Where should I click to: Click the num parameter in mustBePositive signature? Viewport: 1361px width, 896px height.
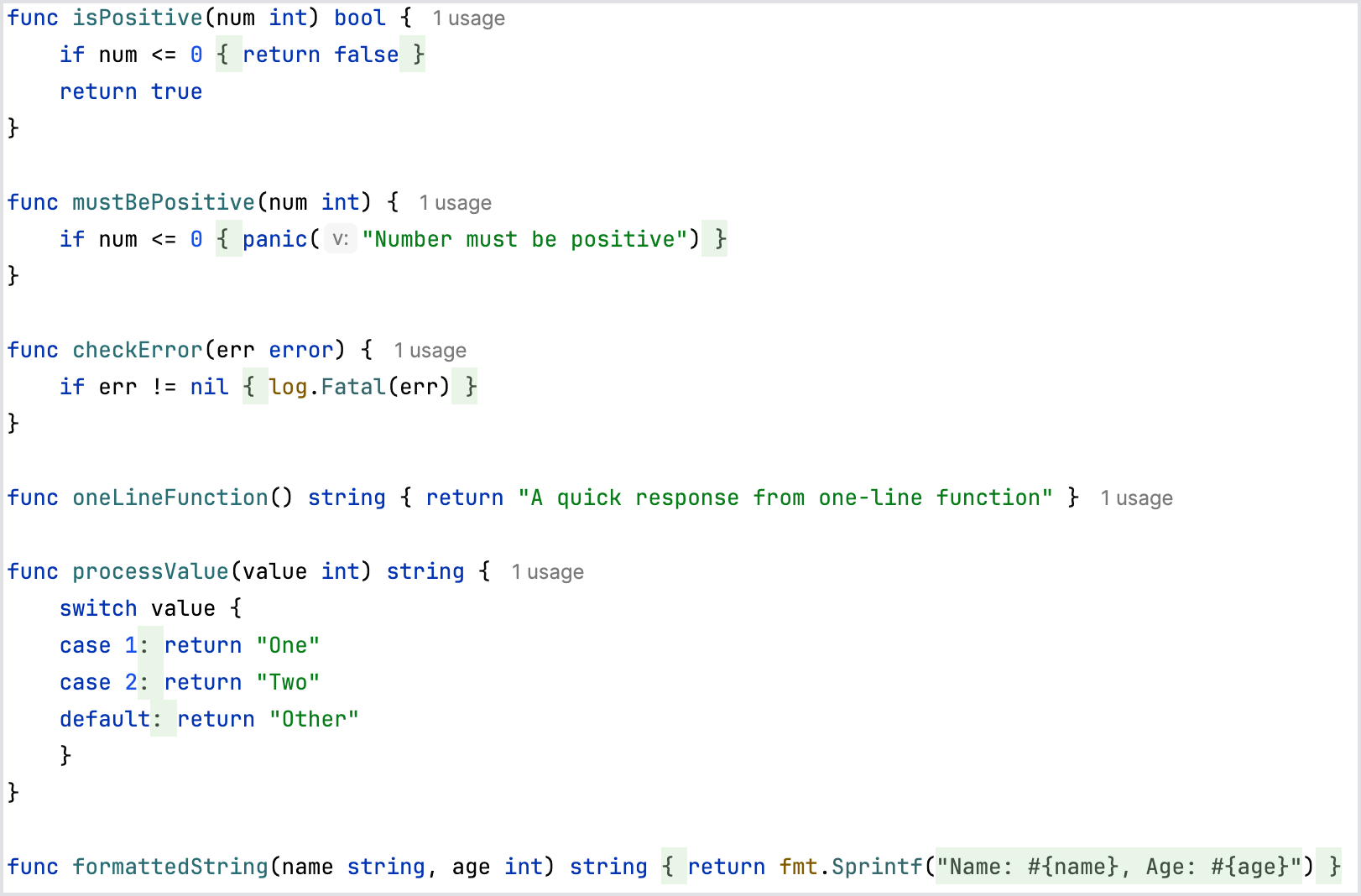(288, 202)
